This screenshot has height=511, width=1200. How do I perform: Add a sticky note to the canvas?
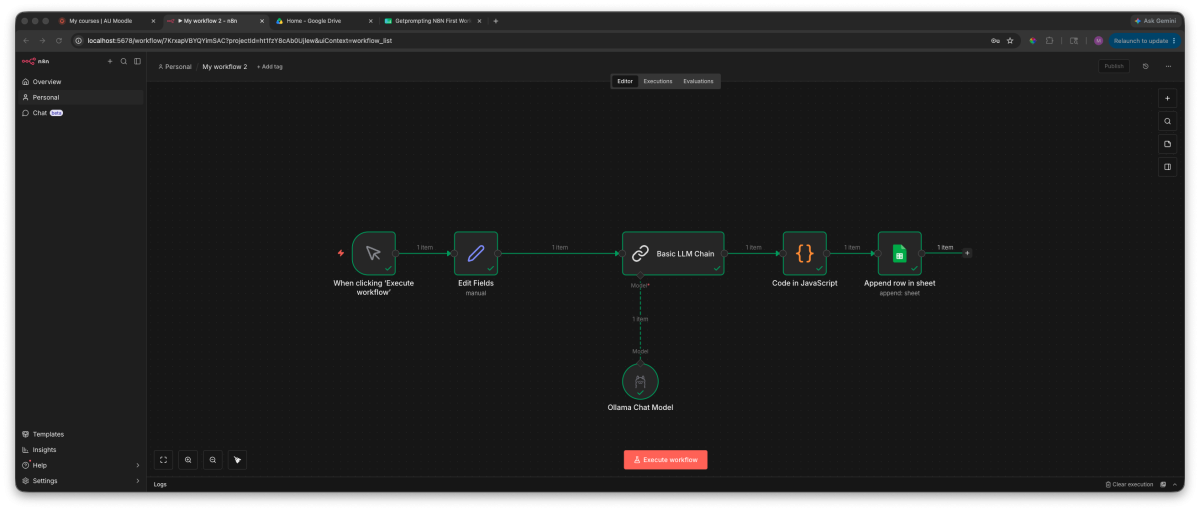(x=1167, y=144)
